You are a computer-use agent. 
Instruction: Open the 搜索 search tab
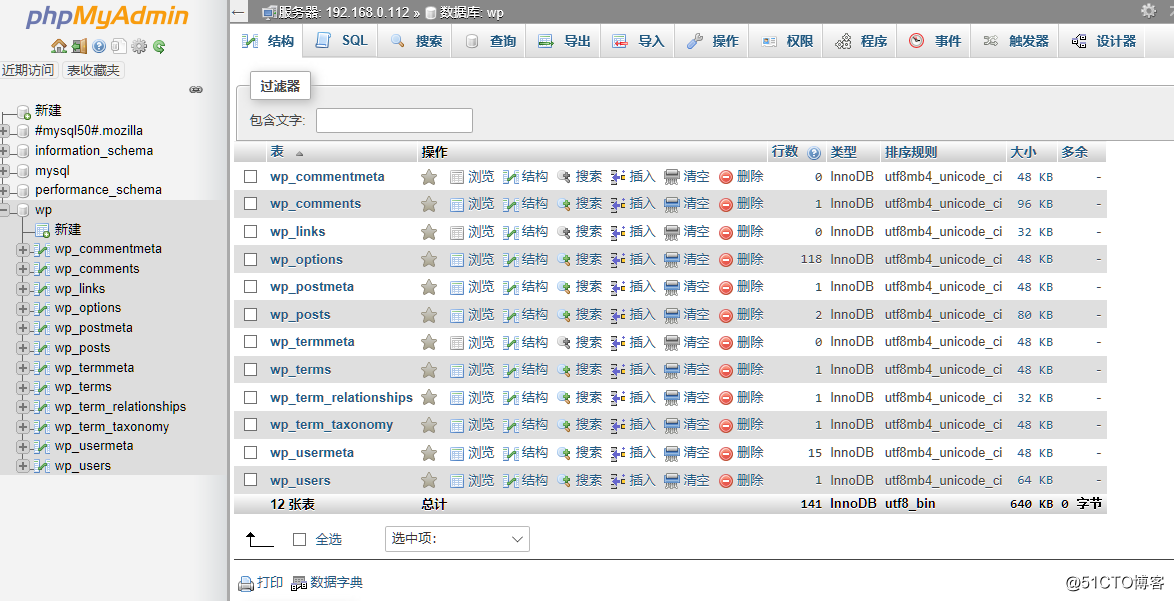coord(415,41)
